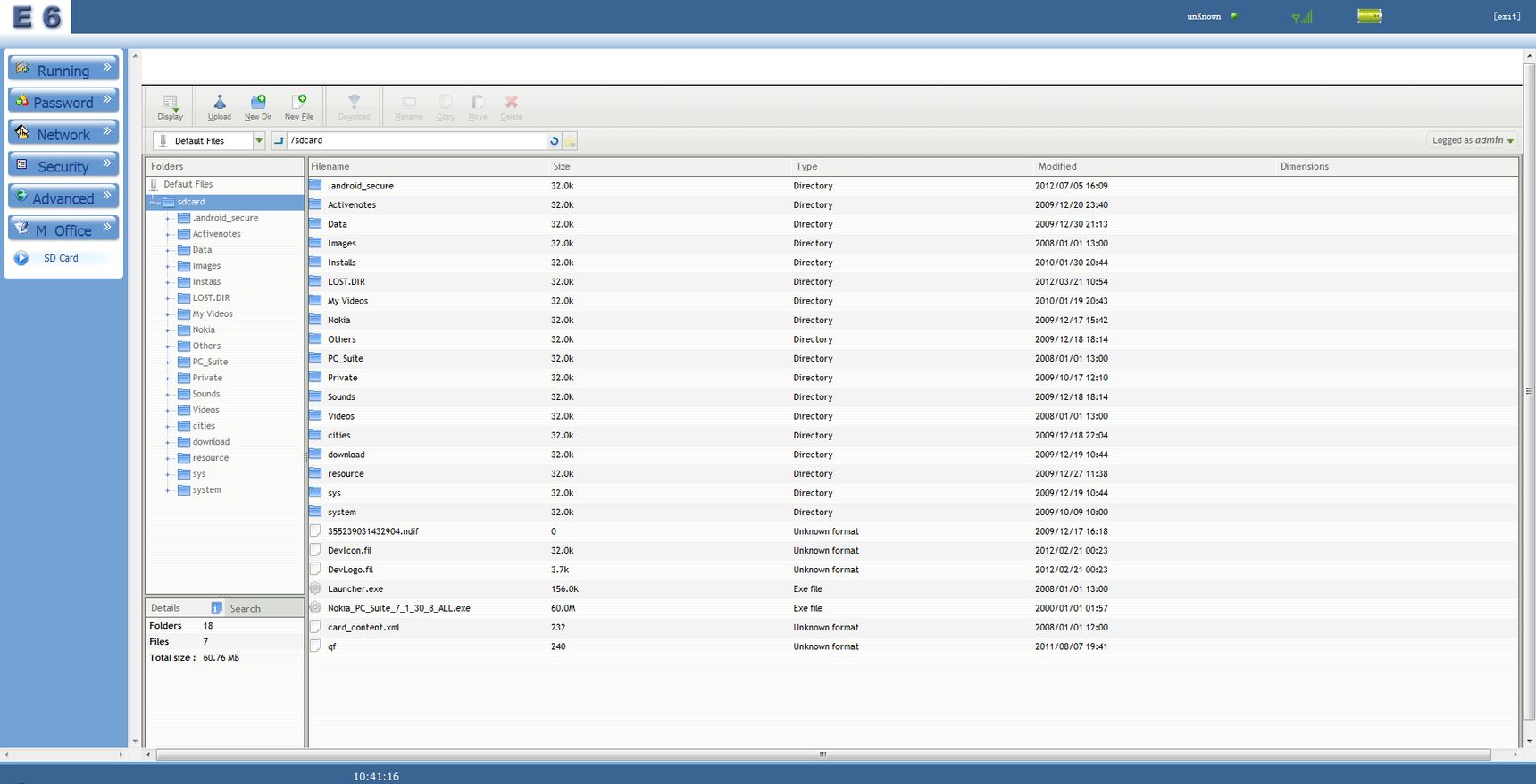Click the Move toolbar icon

coord(478,106)
